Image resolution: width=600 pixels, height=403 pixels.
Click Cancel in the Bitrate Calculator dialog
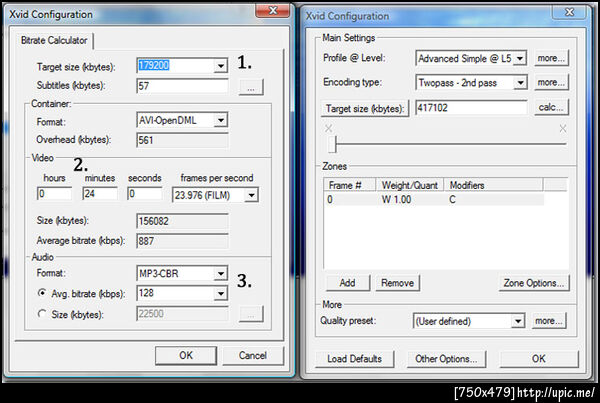click(253, 356)
